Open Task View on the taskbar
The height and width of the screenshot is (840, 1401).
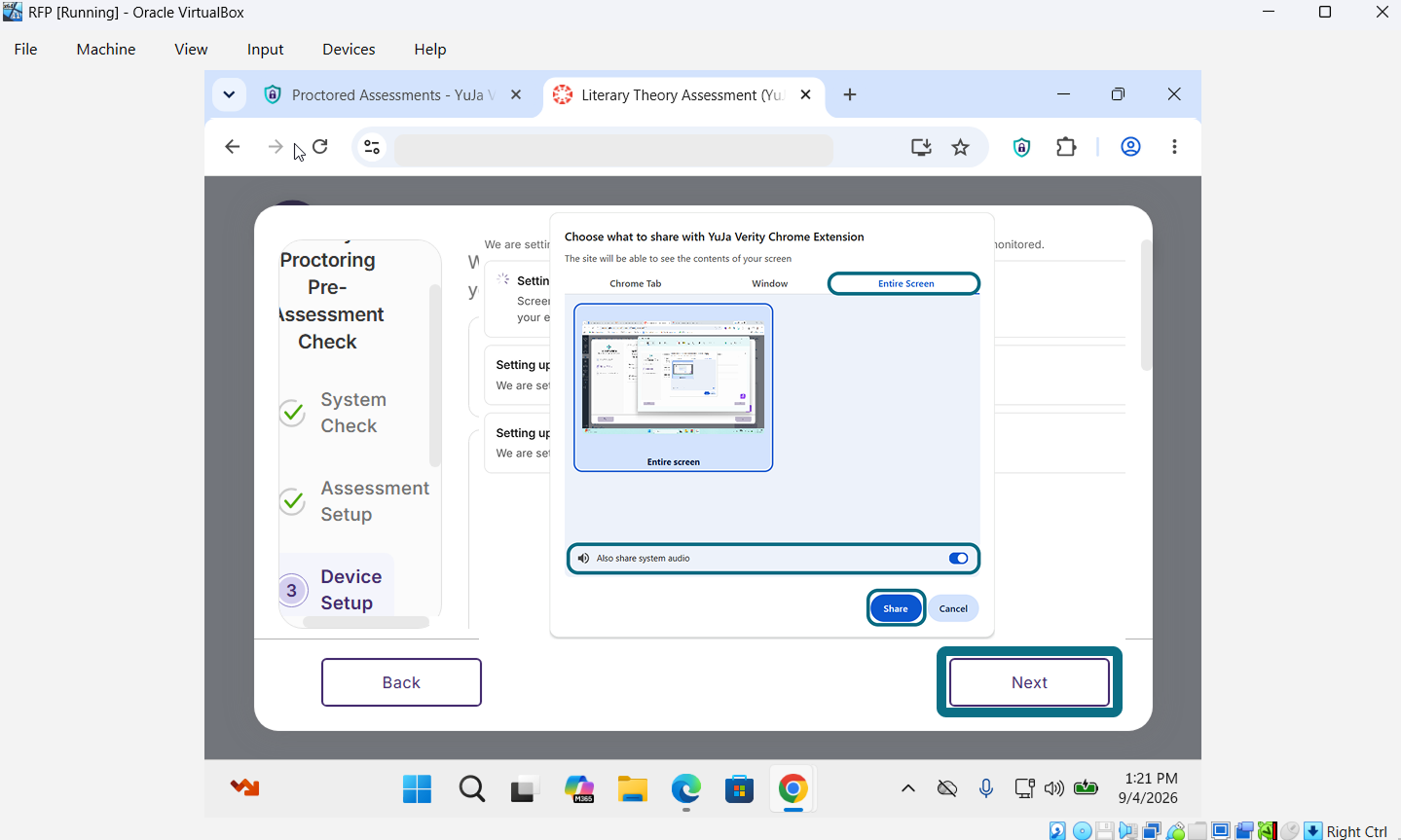pyautogui.click(x=525, y=788)
